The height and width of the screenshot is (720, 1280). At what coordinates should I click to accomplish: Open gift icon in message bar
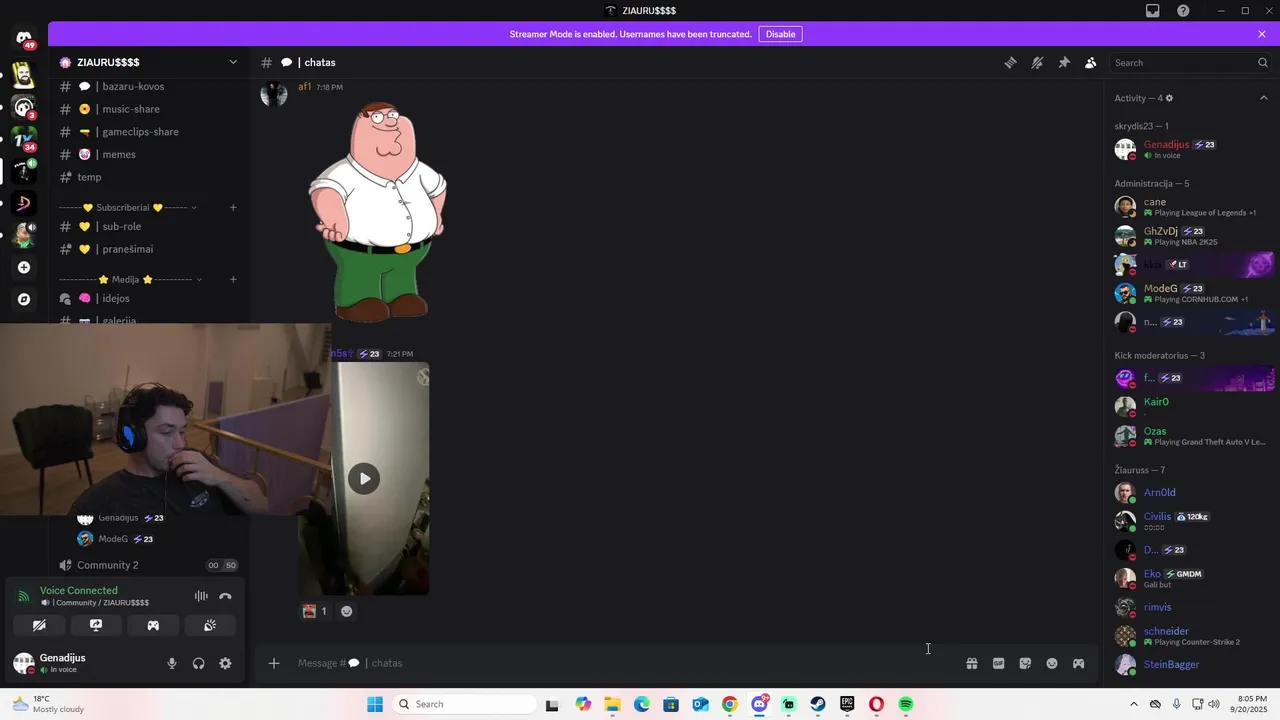coord(971,663)
